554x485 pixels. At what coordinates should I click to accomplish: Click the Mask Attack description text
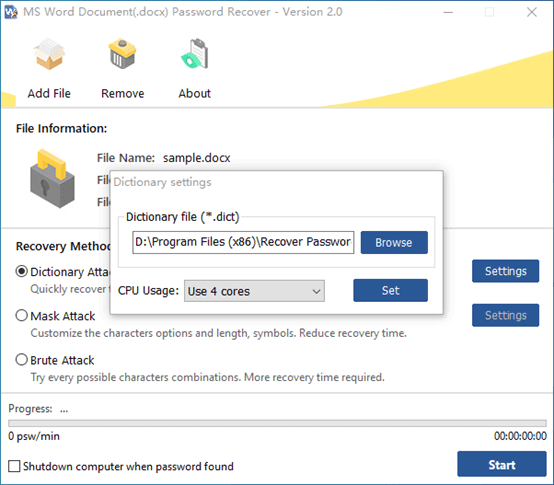click(218, 333)
